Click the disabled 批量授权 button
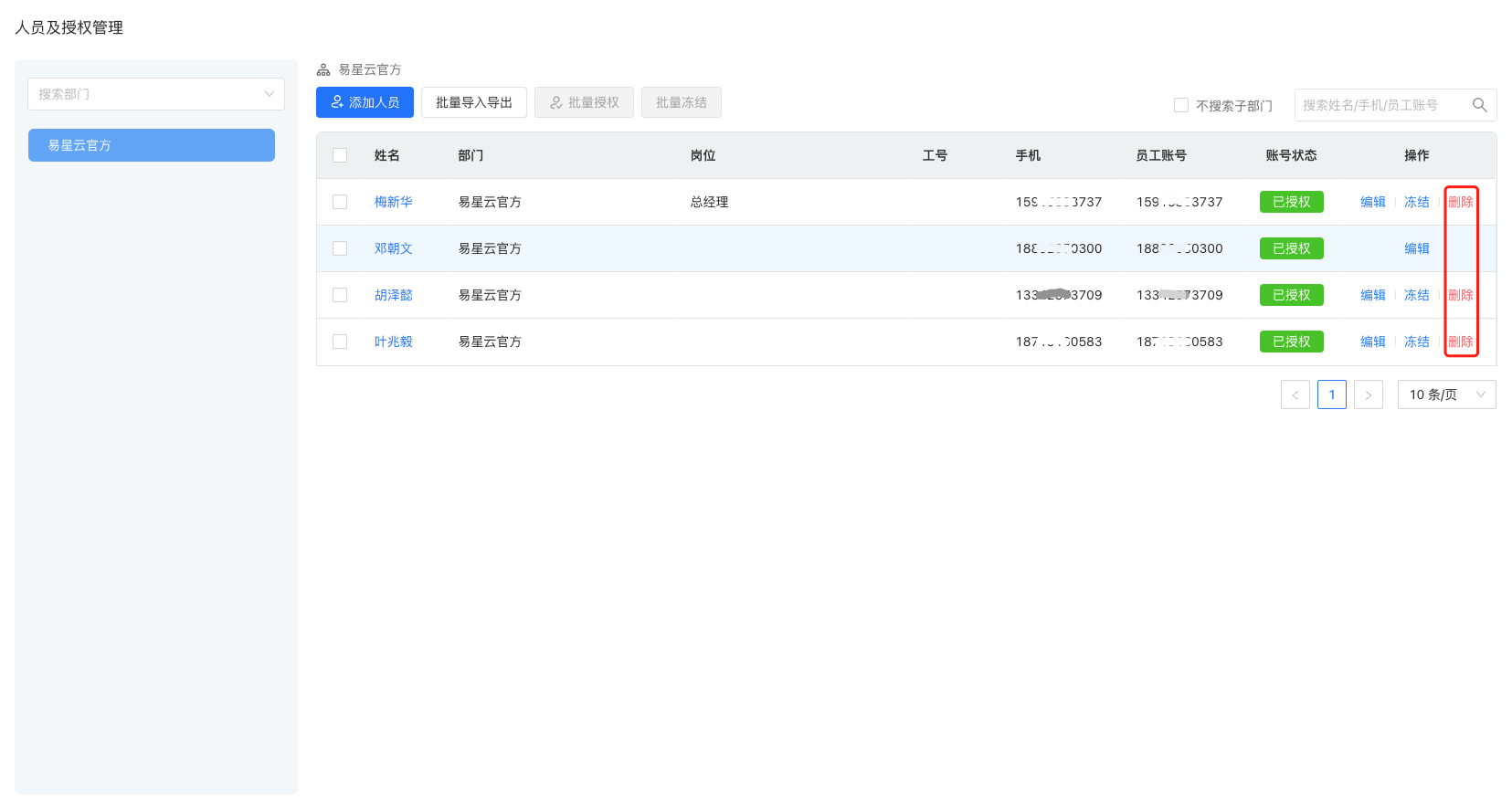The width and height of the screenshot is (1512, 810). click(584, 102)
